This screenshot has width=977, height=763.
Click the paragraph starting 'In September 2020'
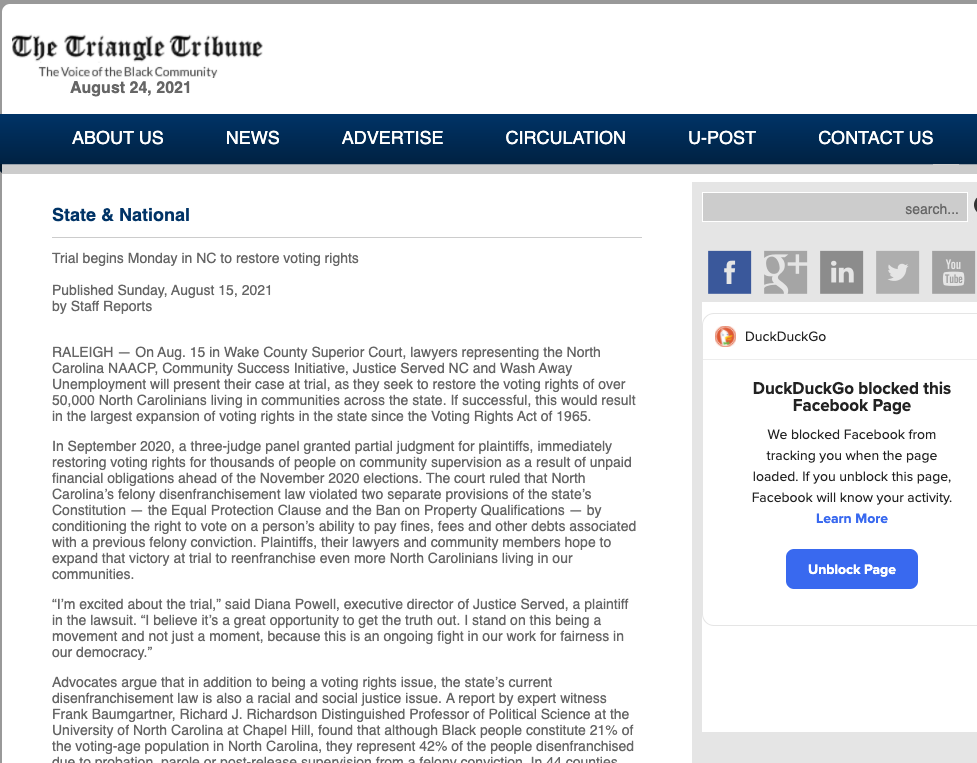pyautogui.click(x=344, y=510)
